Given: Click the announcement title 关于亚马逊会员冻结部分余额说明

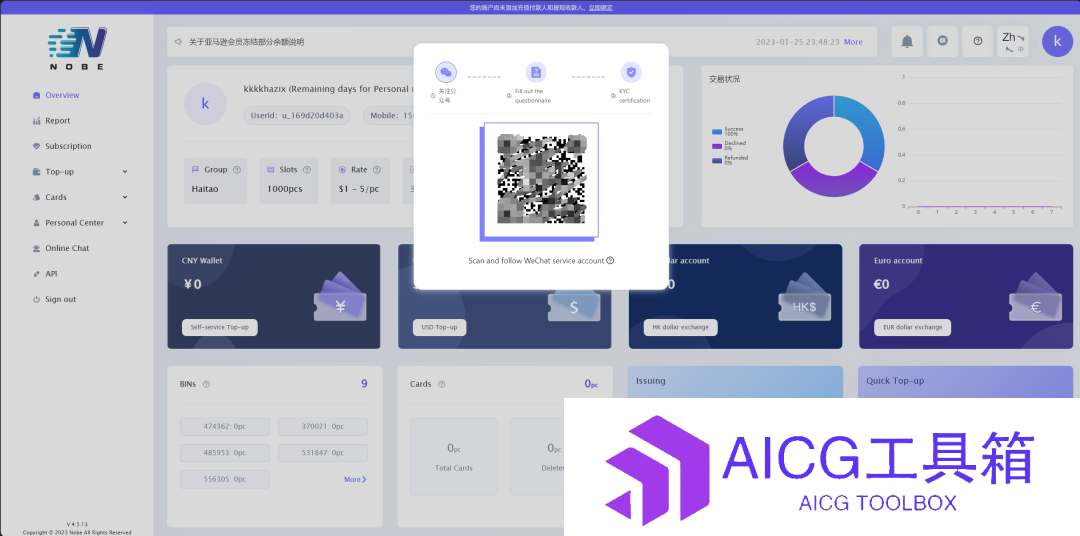Looking at the screenshot, I should (x=247, y=42).
